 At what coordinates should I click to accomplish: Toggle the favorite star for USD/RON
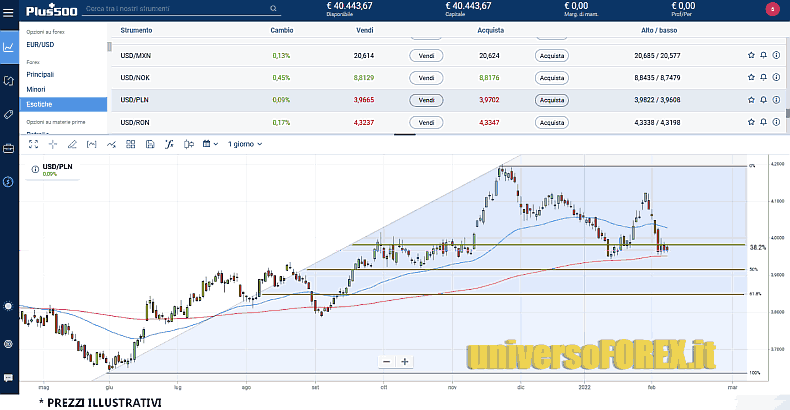[x=751, y=122]
